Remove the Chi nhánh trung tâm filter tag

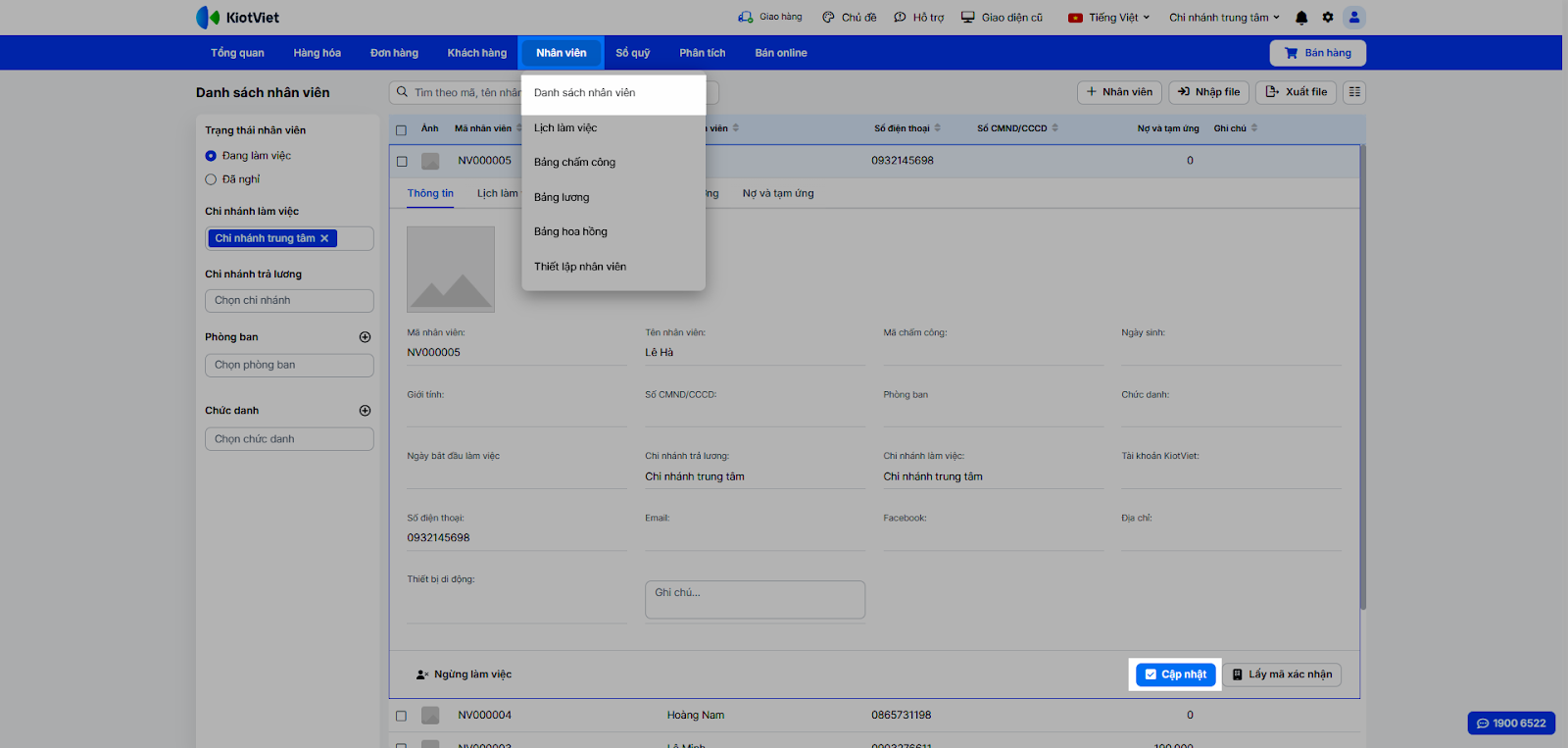point(324,238)
